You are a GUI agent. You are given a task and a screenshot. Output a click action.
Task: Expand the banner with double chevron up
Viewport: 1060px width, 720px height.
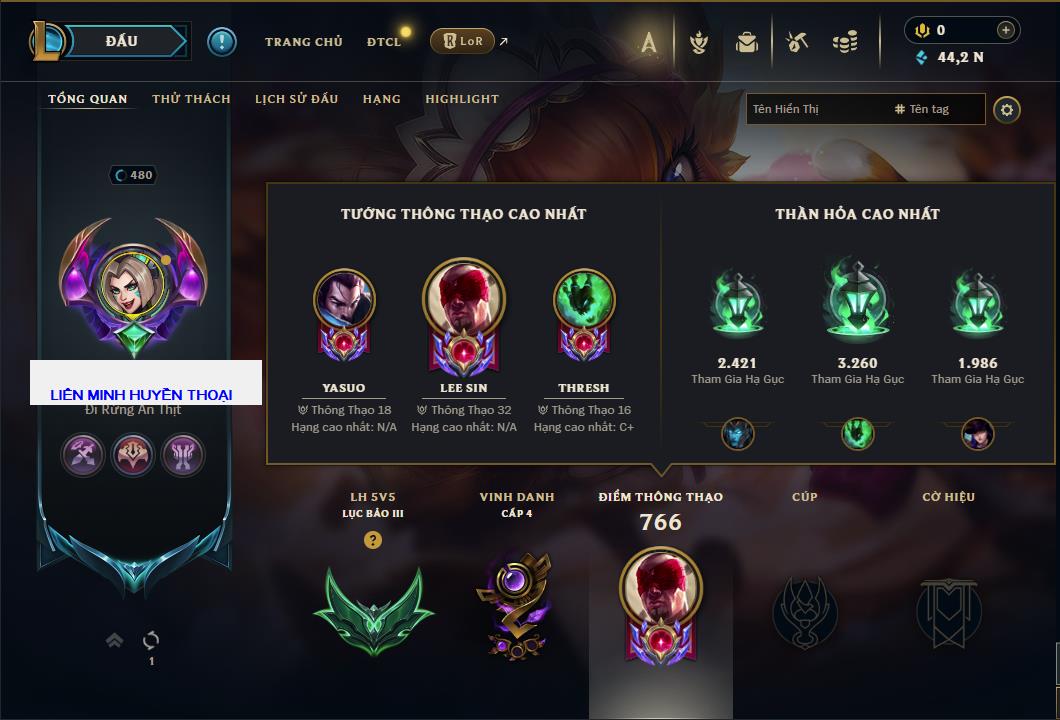114,640
